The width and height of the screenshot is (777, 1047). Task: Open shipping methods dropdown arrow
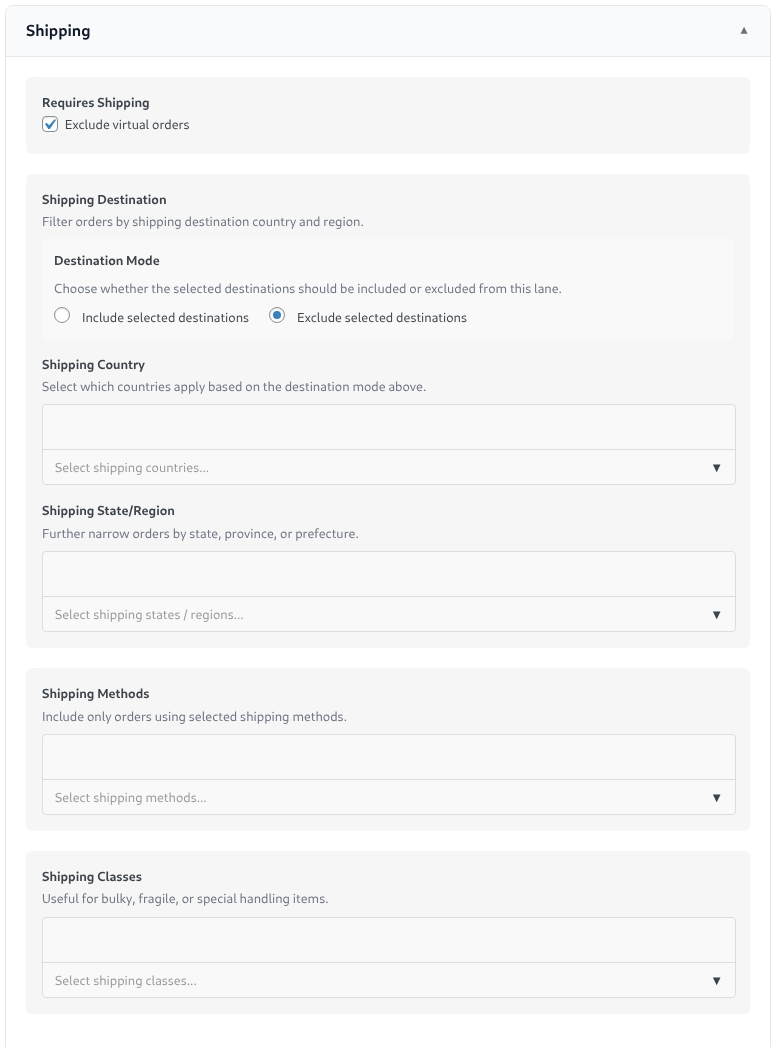pos(716,798)
